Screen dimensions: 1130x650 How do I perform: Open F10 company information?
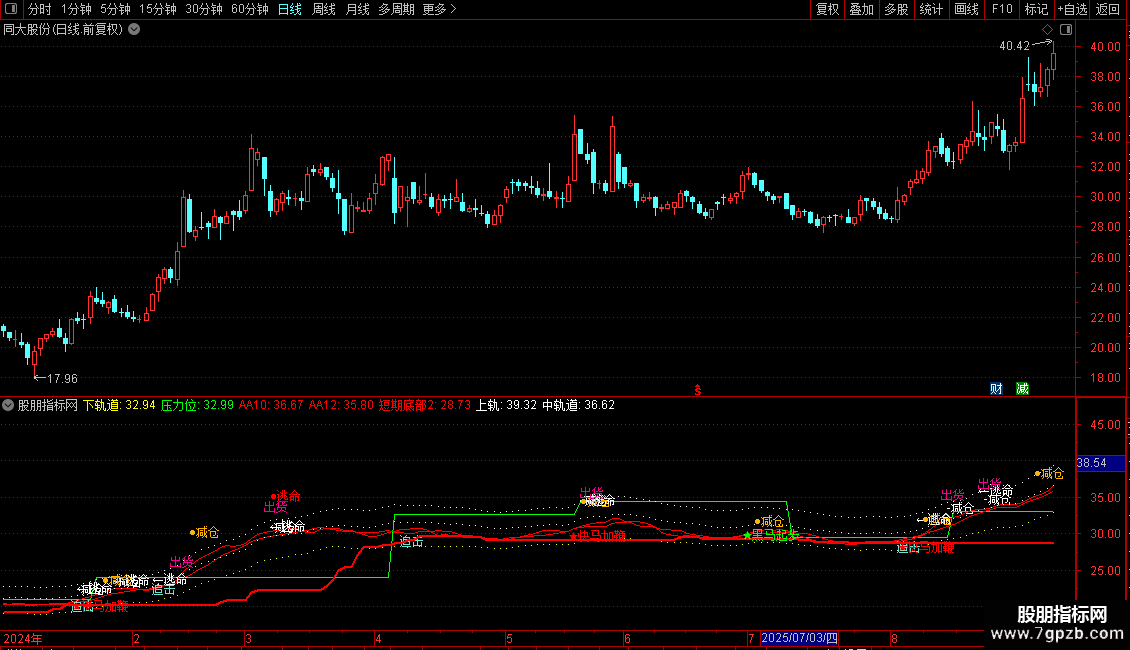coord(1002,9)
